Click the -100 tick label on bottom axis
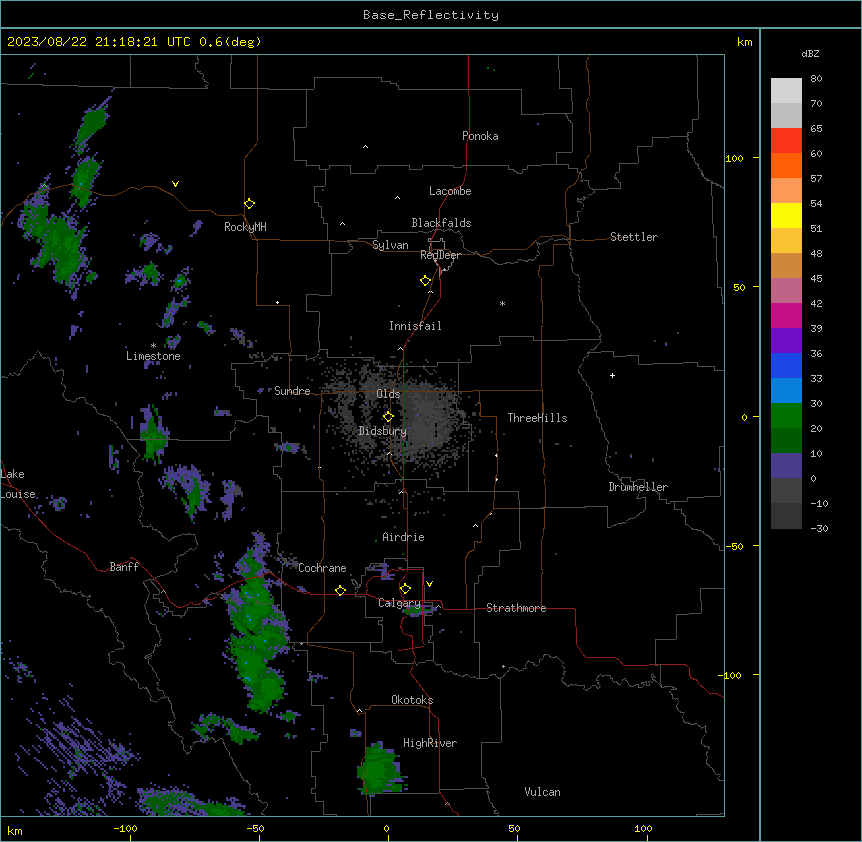Viewport: 862px width, 842px height. coord(125,828)
